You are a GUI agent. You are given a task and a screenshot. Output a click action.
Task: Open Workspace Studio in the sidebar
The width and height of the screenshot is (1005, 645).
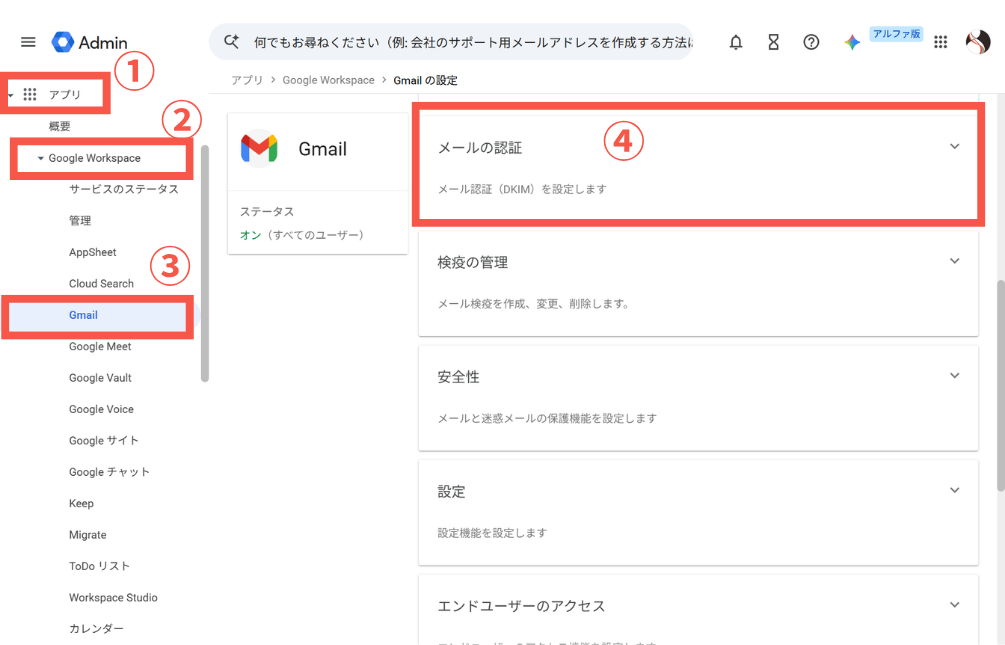[113, 598]
